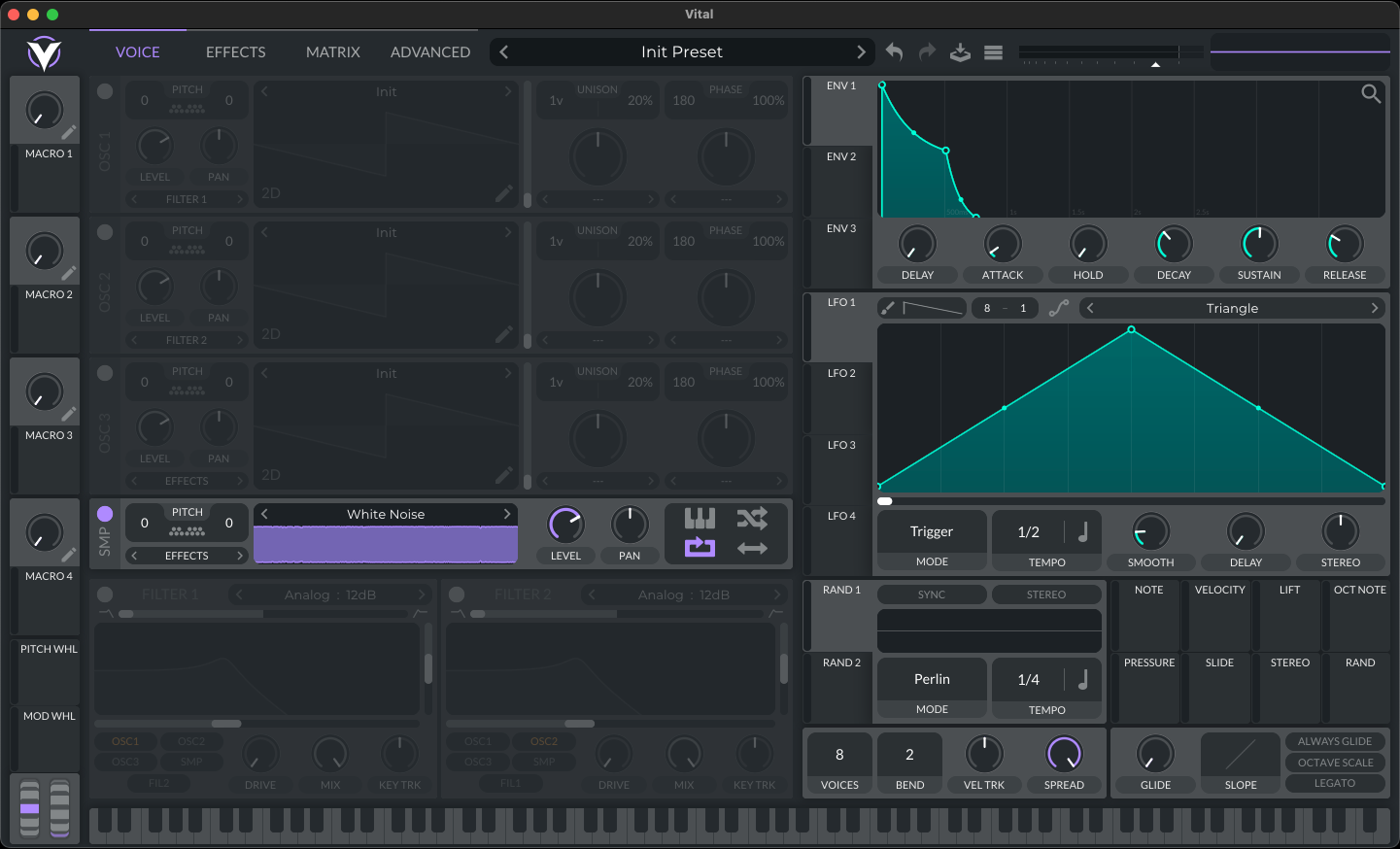
Task: Turn off the SMP sampler power button
Action: 105,514
